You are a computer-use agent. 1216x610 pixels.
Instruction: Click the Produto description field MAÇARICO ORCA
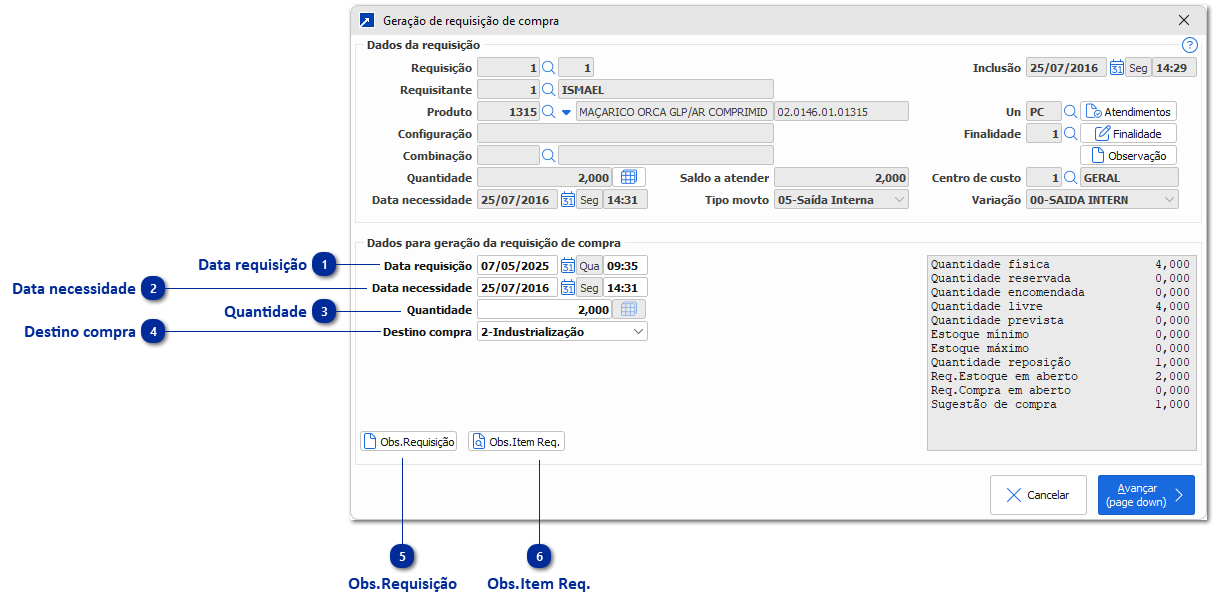click(x=675, y=112)
